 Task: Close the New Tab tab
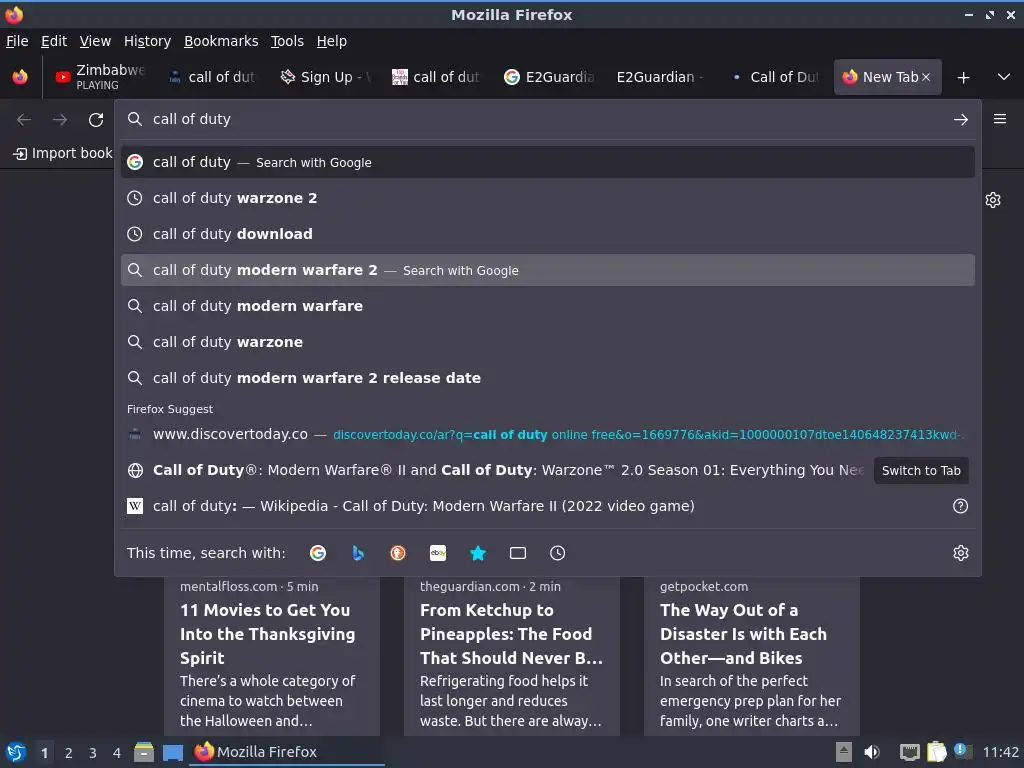pos(925,77)
